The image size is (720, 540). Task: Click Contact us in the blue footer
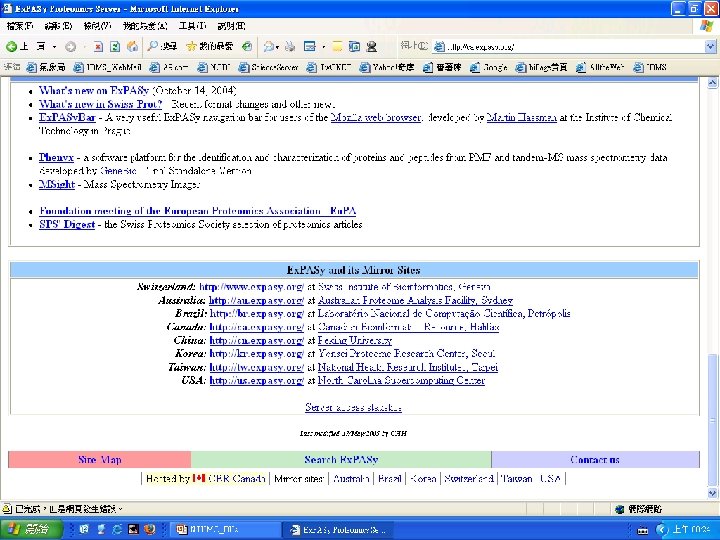coord(595,460)
